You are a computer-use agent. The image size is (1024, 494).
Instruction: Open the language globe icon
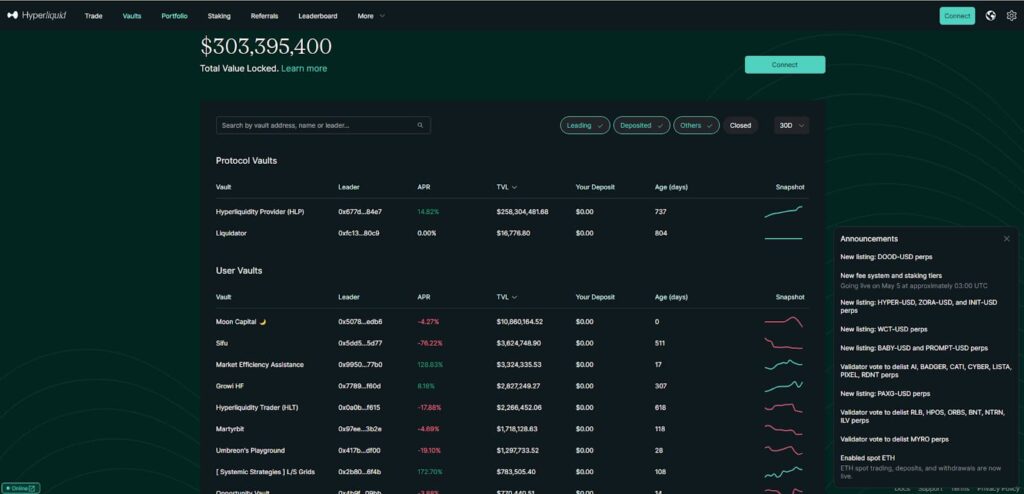(x=991, y=16)
